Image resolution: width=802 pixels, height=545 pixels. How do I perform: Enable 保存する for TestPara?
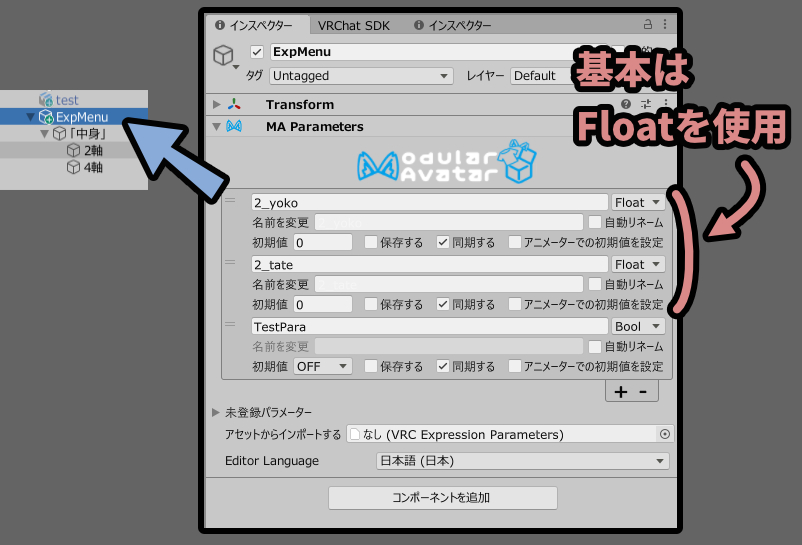point(370,366)
